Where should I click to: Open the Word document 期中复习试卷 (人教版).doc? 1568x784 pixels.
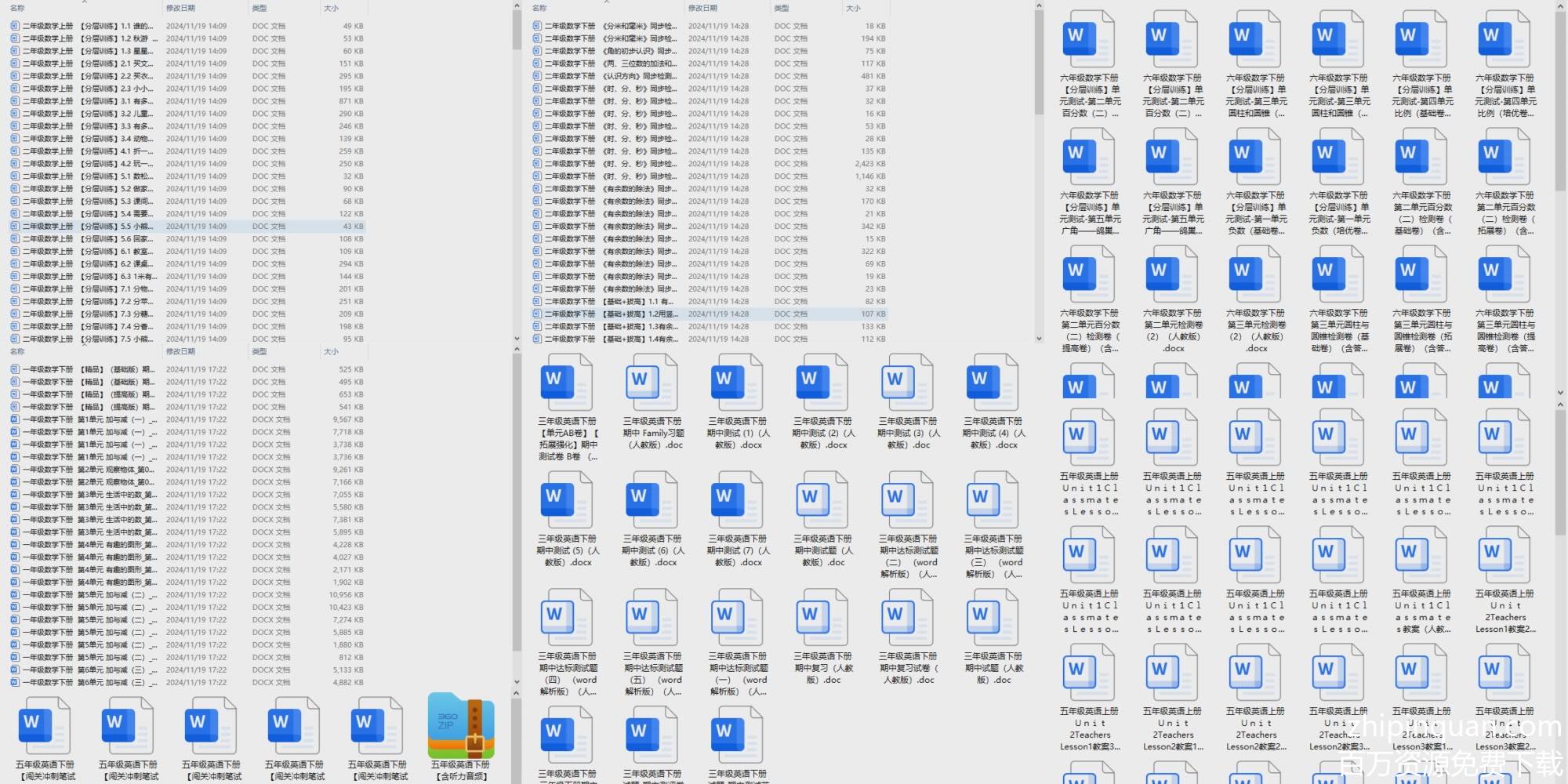click(907, 619)
